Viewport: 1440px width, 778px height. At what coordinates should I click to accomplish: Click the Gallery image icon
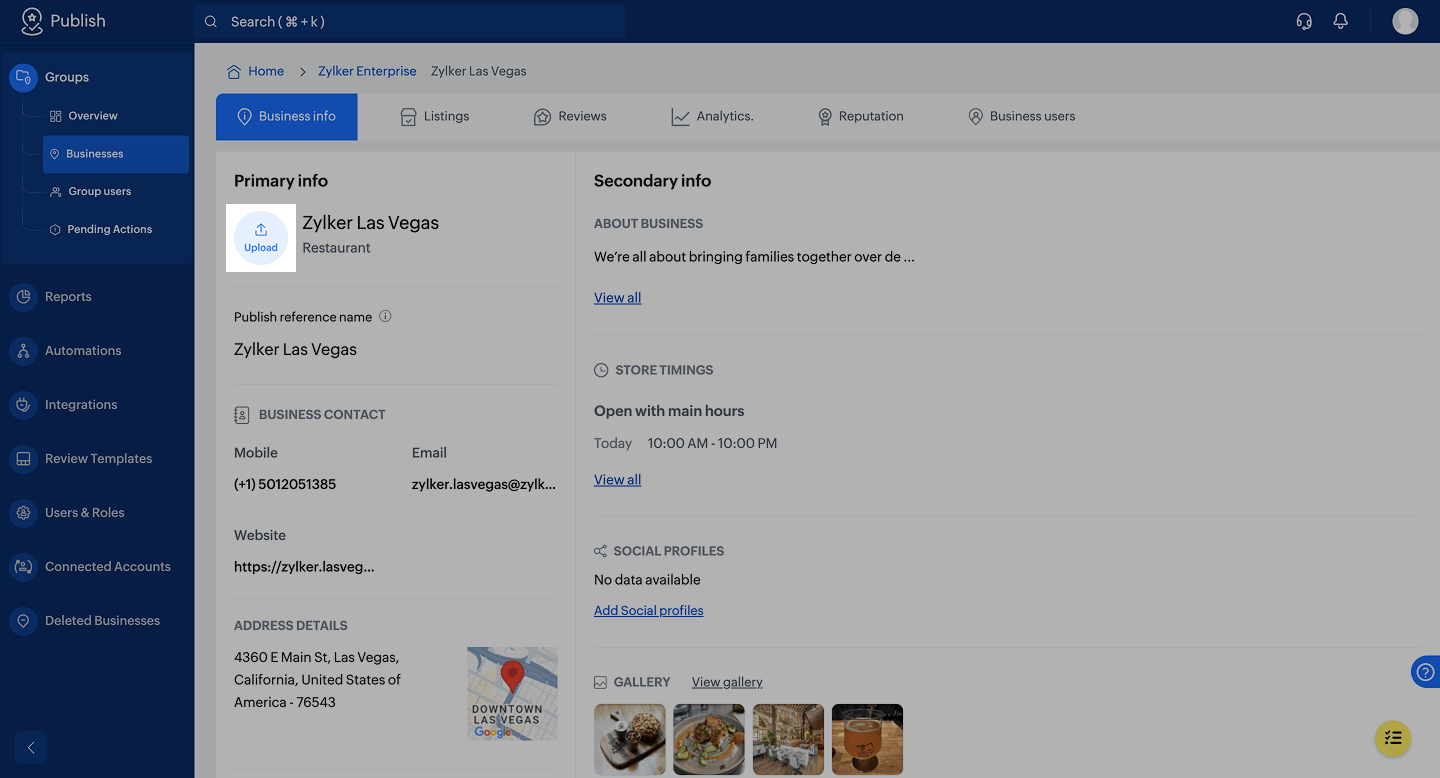(x=600, y=682)
